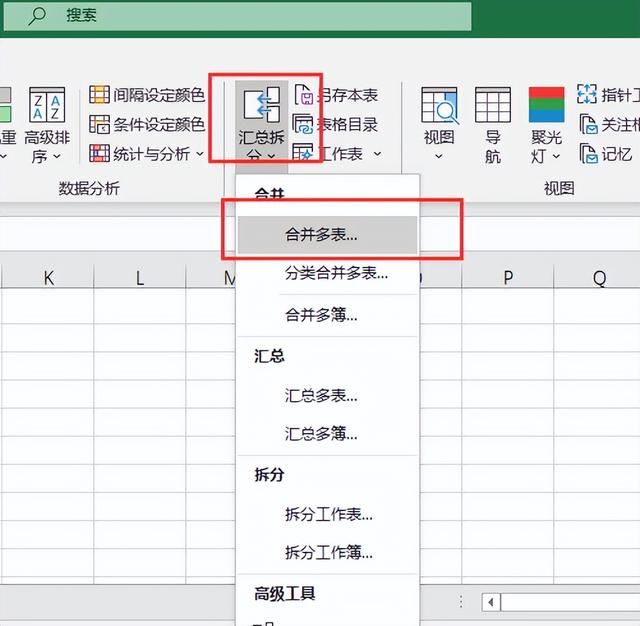
Task: Select column L header
Action: click(140, 277)
